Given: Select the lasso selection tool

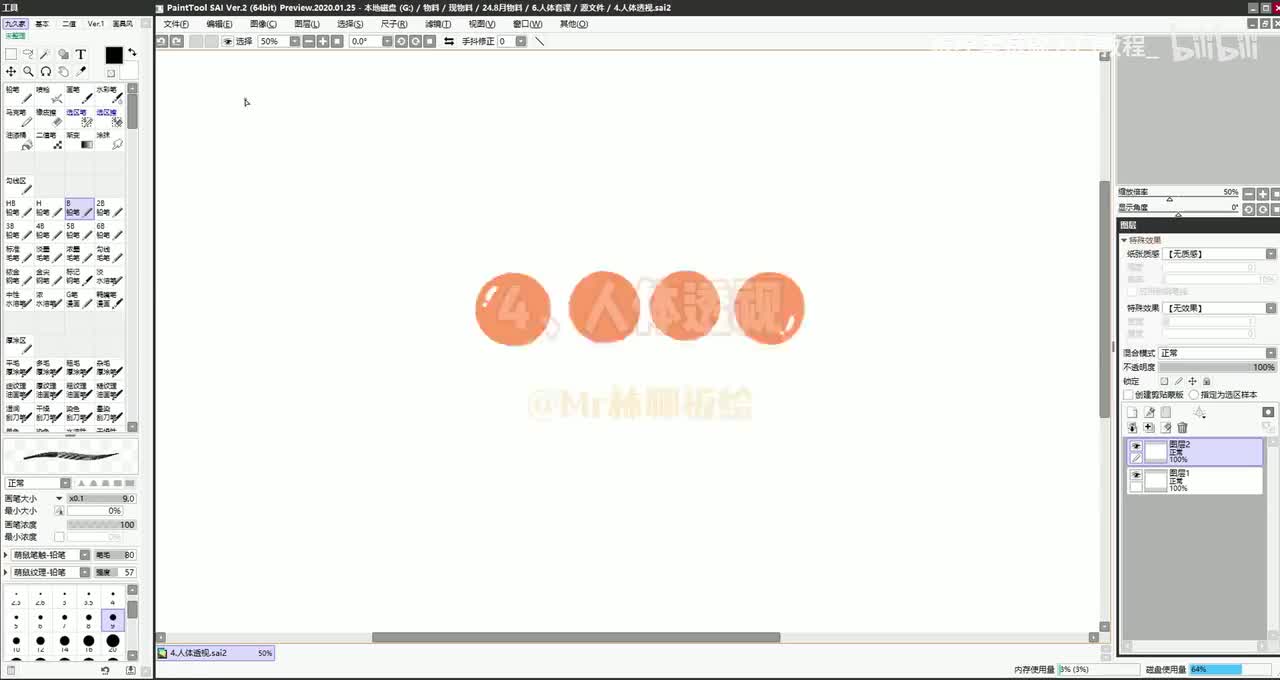Looking at the screenshot, I should click(x=28, y=54).
